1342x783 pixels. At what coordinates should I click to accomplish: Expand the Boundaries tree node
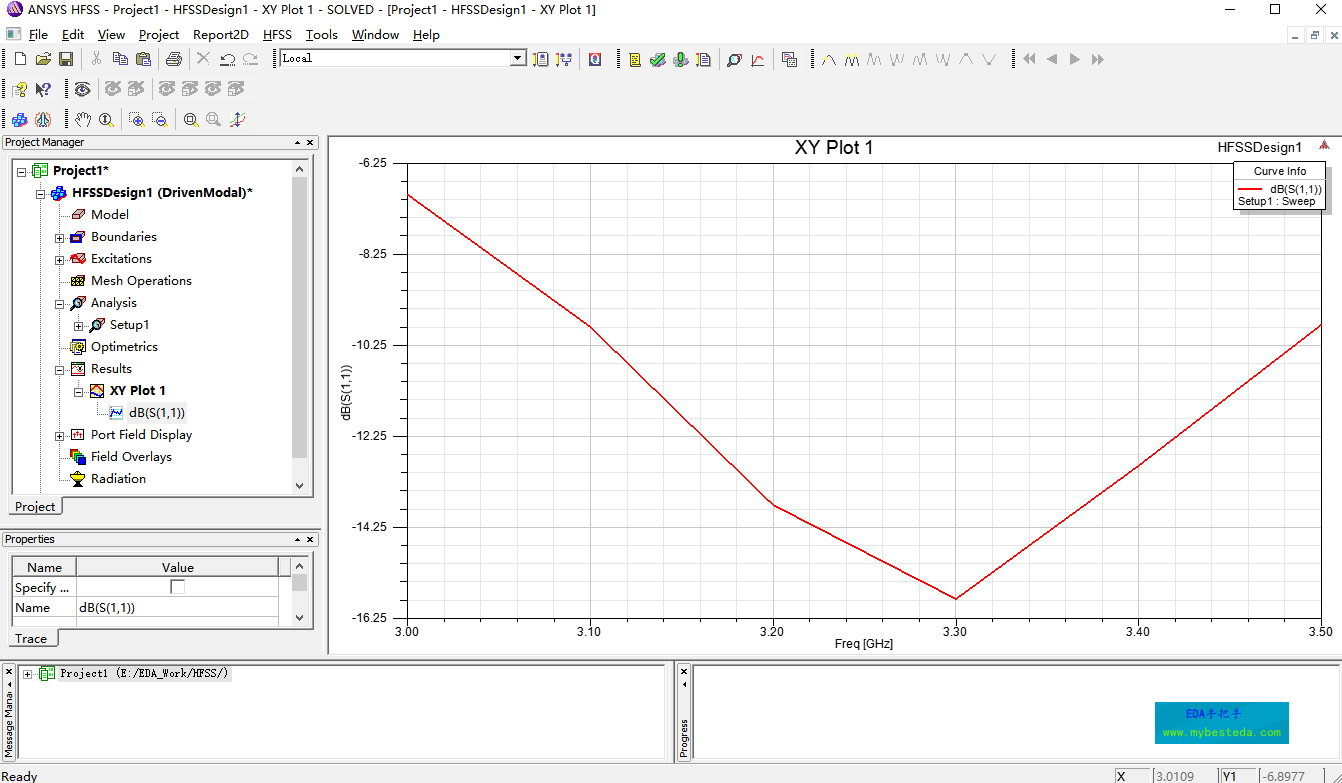point(60,238)
